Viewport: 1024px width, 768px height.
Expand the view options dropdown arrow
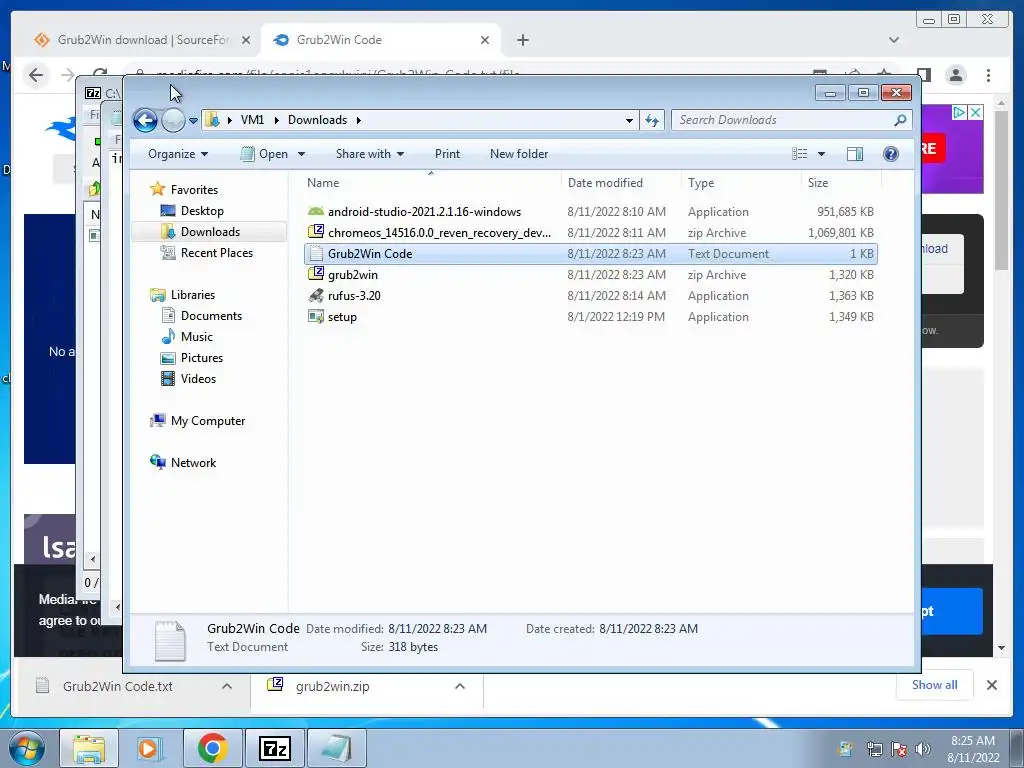click(x=822, y=154)
